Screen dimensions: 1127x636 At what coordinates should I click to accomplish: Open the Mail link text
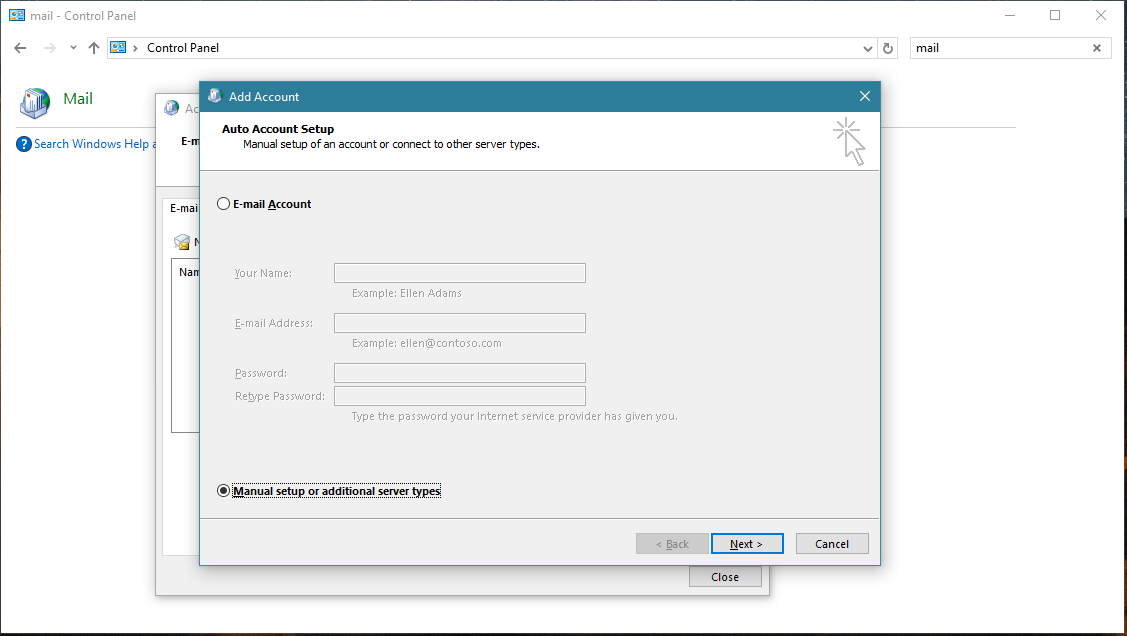click(x=78, y=99)
